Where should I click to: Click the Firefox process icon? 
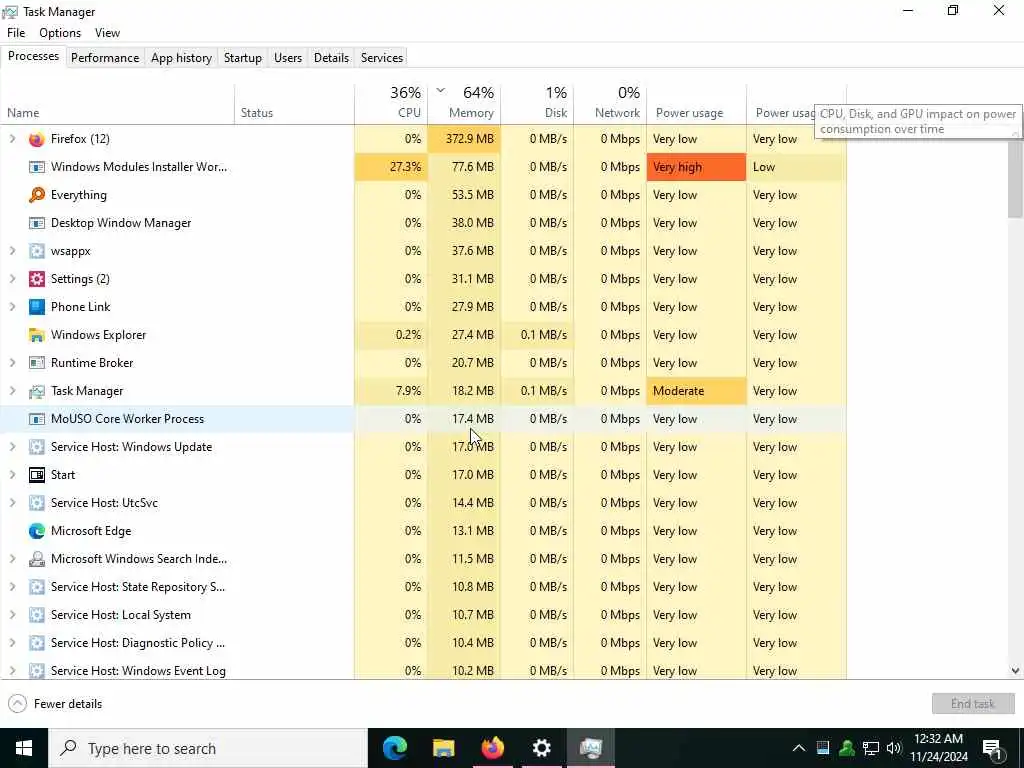click(x=37, y=139)
